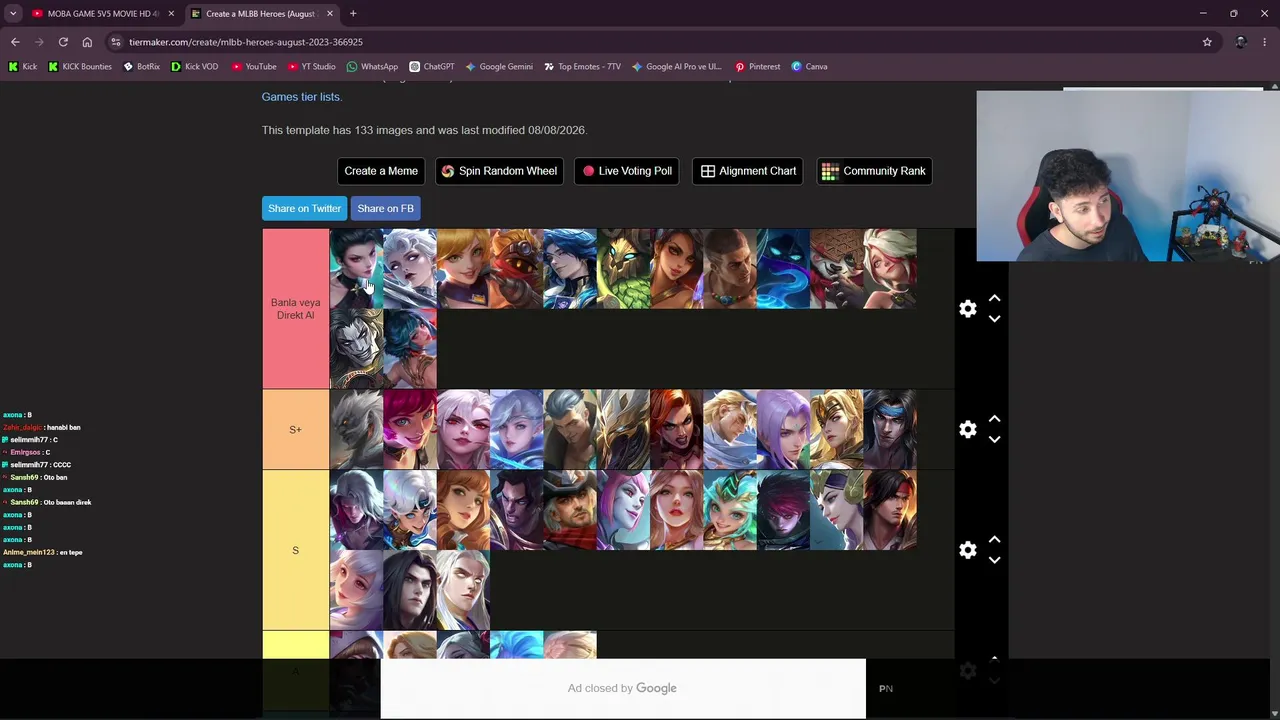Select the Banla veya Direkt Al tier label
The image size is (1280, 720).
click(295, 309)
